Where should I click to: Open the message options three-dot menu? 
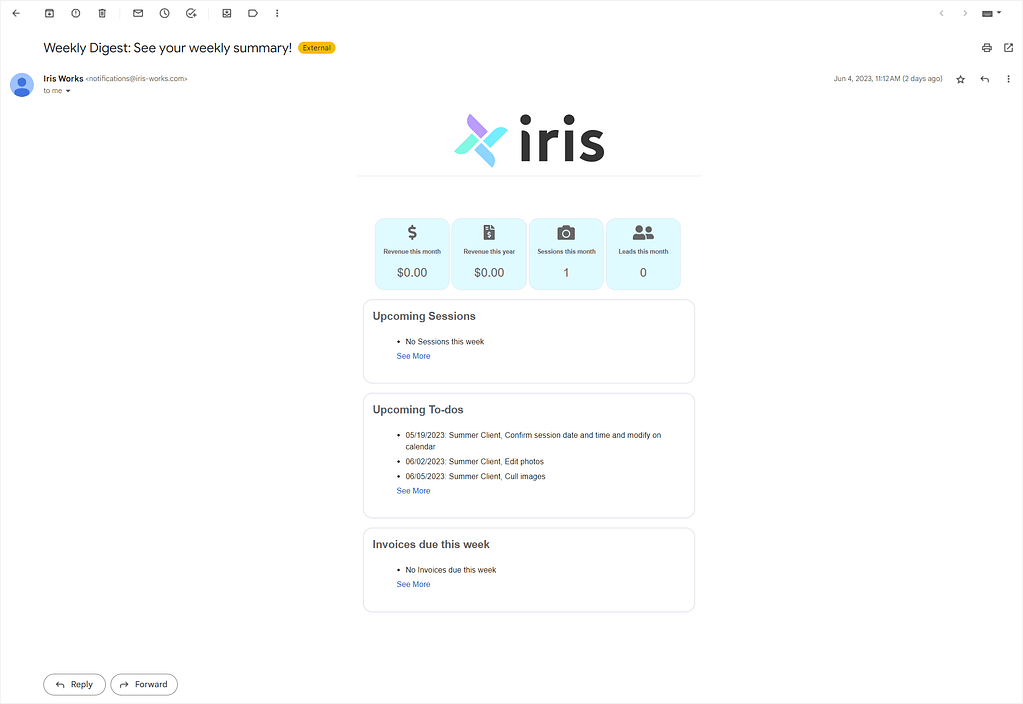tap(1008, 79)
